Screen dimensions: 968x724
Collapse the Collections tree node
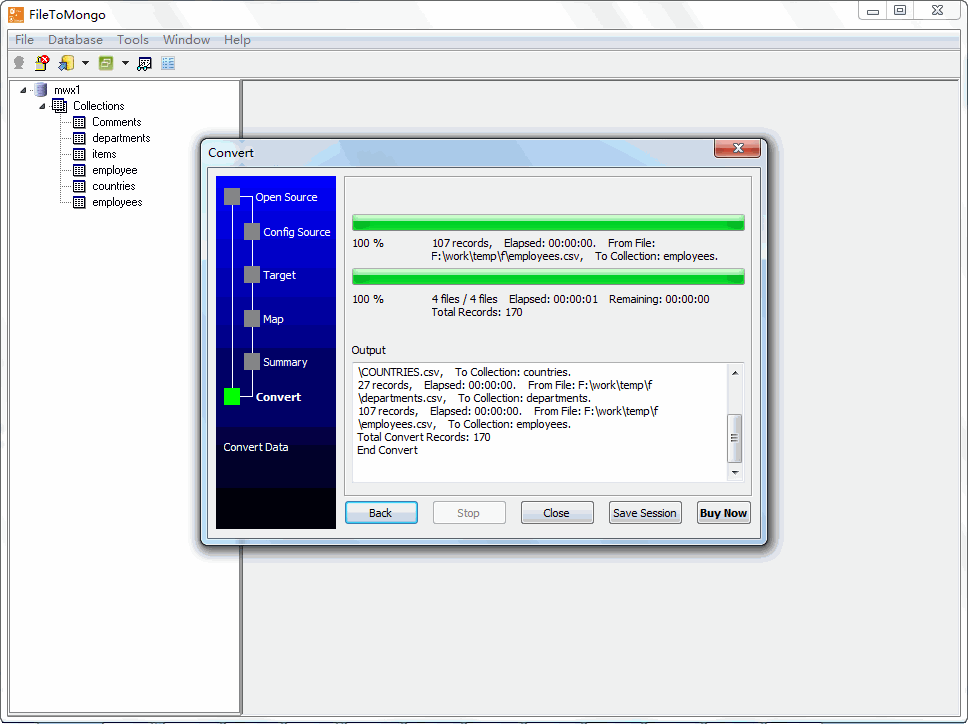coord(42,106)
